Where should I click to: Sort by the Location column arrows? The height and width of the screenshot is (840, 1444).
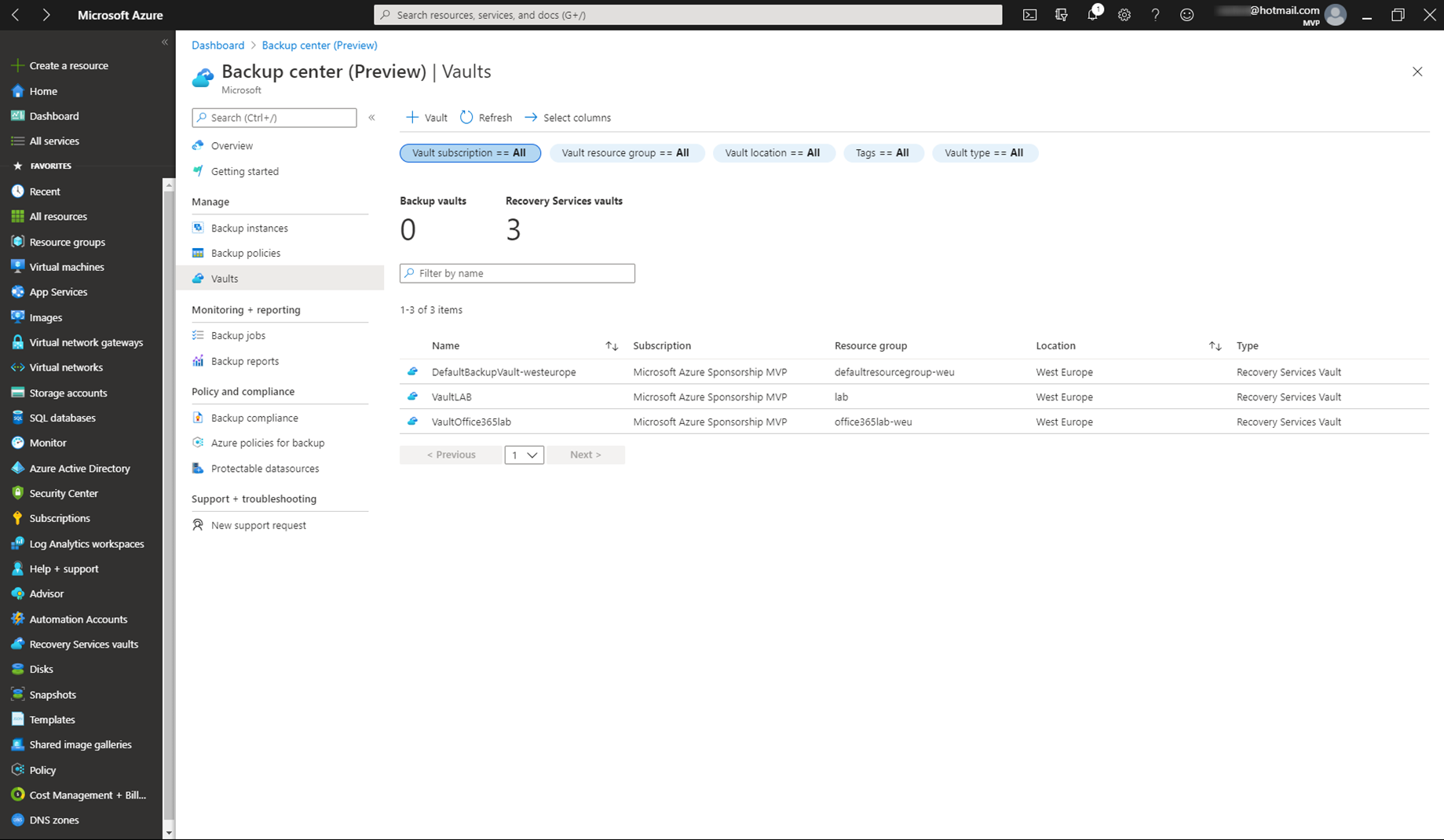pos(1215,346)
